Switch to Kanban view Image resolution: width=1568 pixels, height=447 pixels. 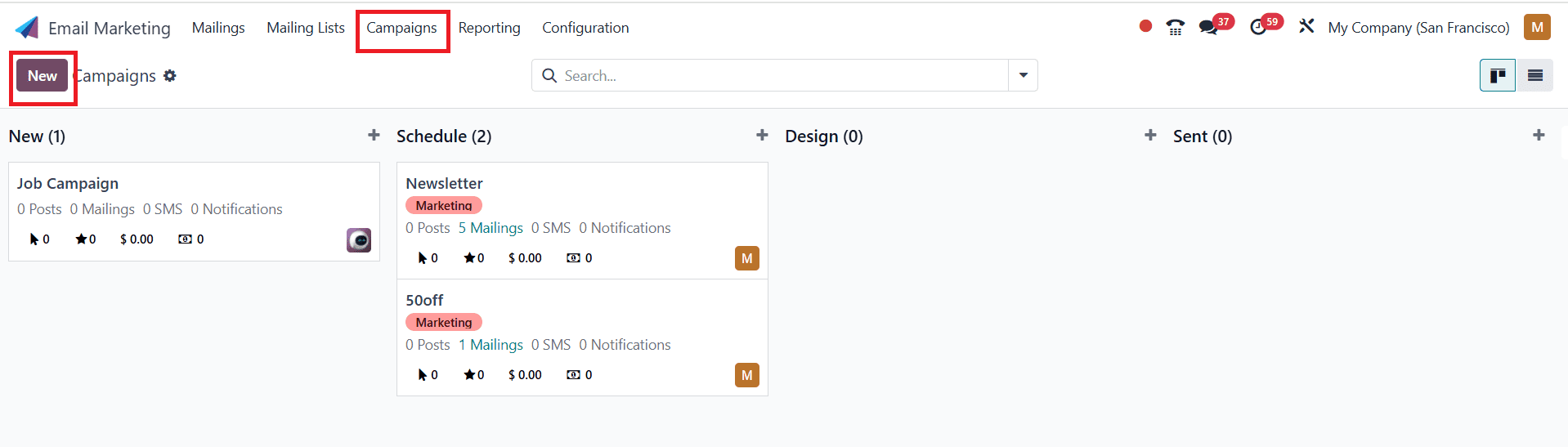tap(1498, 76)
